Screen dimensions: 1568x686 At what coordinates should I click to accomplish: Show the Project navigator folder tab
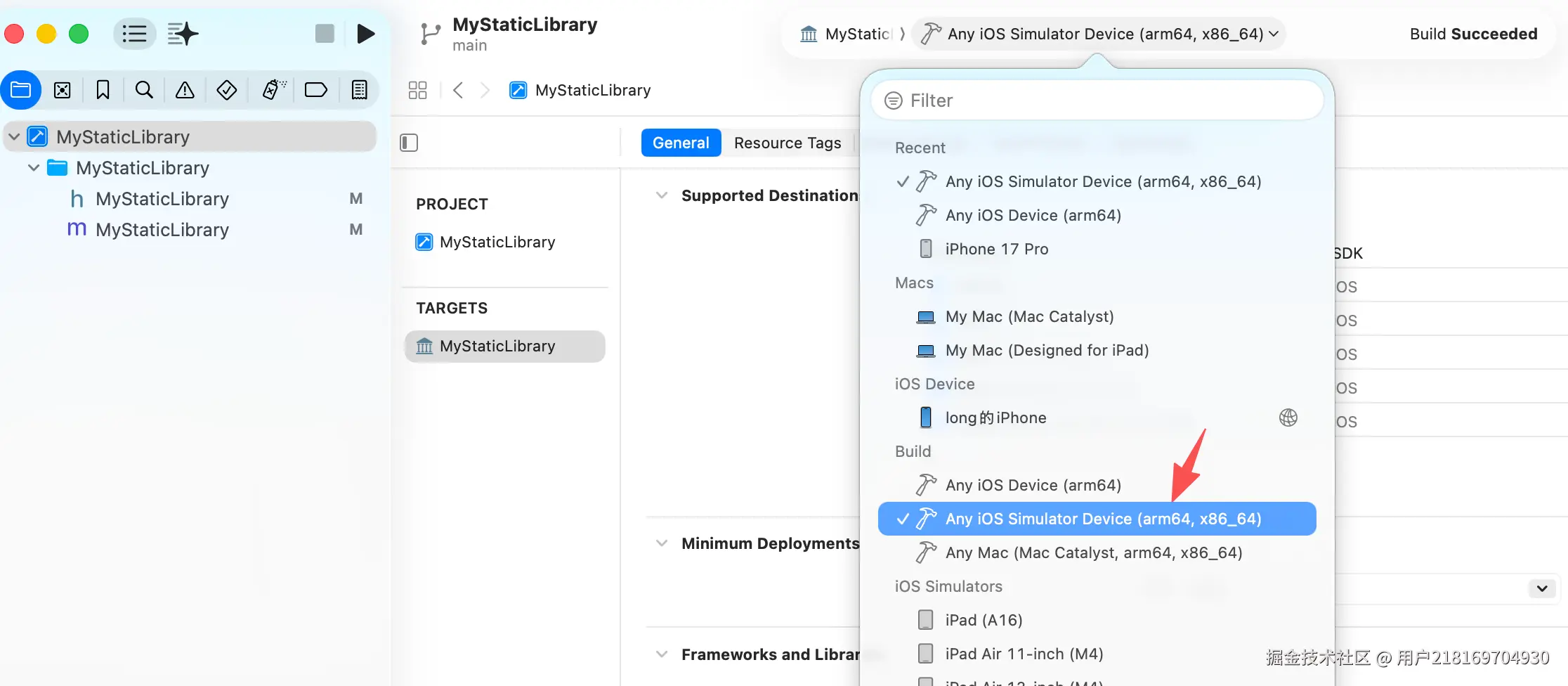(21, 90)
